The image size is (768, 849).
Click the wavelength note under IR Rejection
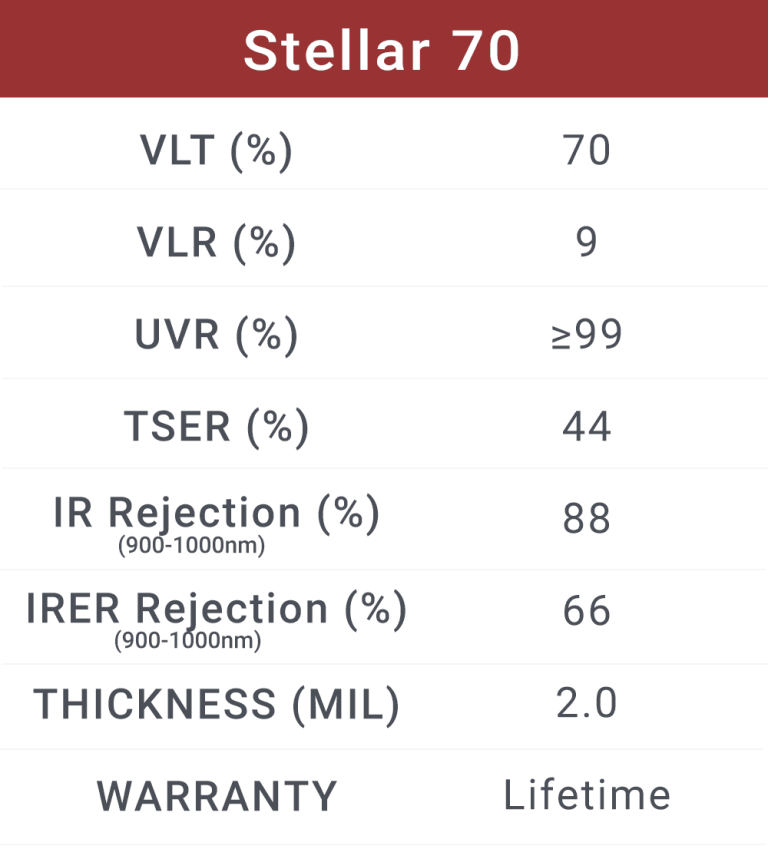pos(191,547)
